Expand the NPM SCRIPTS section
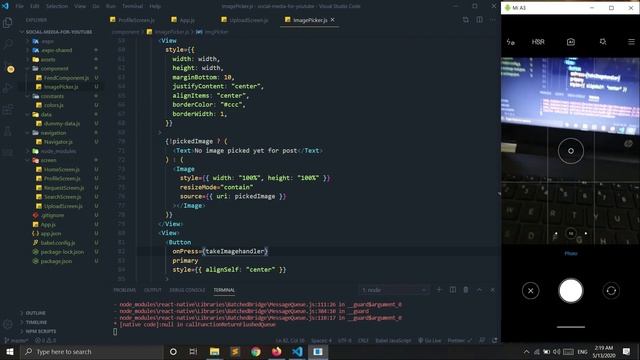Screen dimensions: 640x360 (x=41, y=331)
